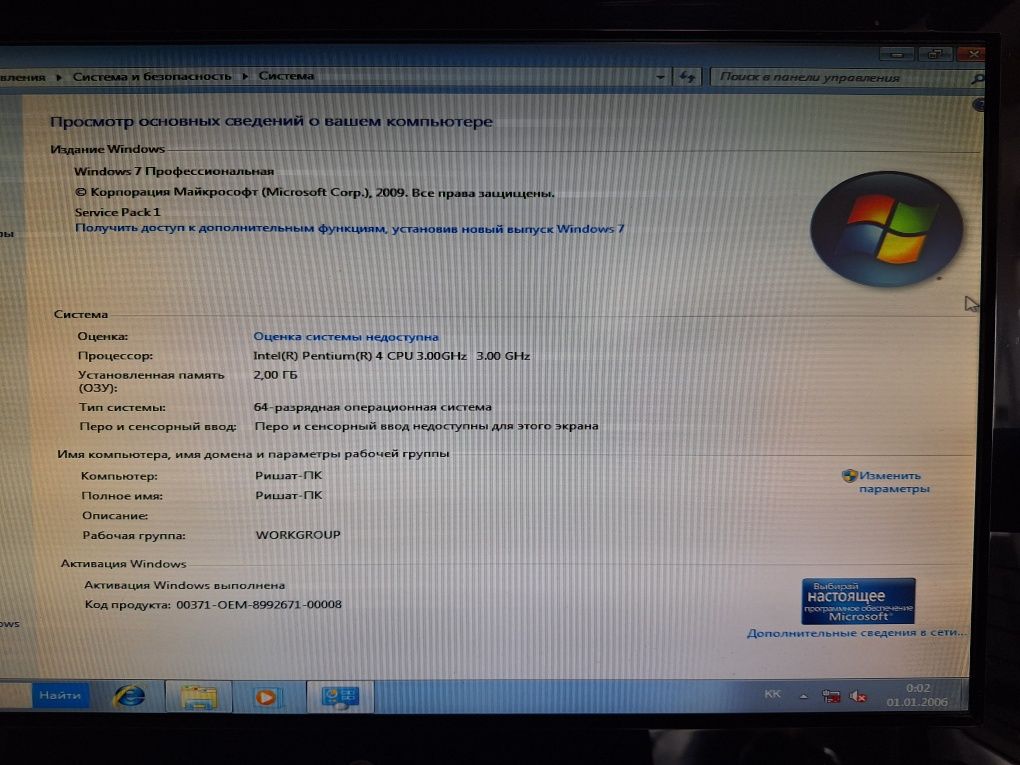The width and height of the screenshot is (1020, 765).
Task: Open Дополнительные сведения в сети link
Action: 856,633
